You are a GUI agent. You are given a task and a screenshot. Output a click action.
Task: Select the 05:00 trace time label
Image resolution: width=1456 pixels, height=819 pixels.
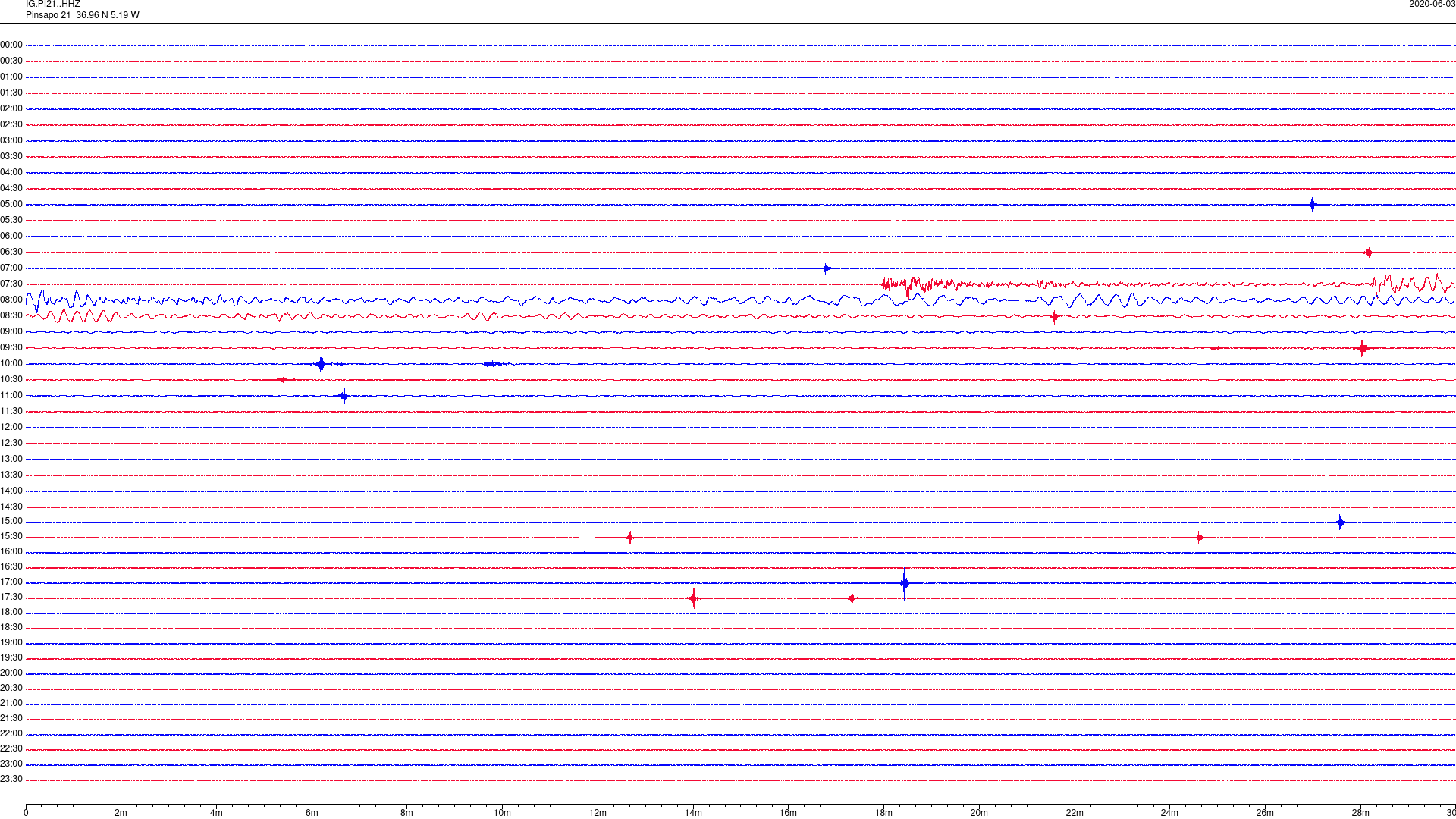point(11,204)
